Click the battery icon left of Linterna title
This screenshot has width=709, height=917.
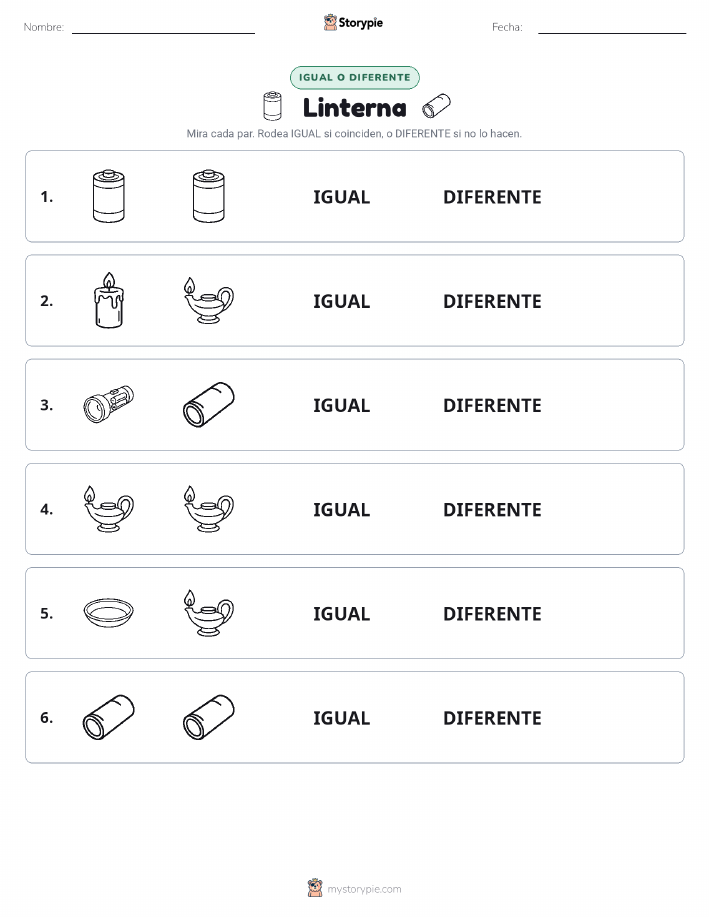point(272,106)
